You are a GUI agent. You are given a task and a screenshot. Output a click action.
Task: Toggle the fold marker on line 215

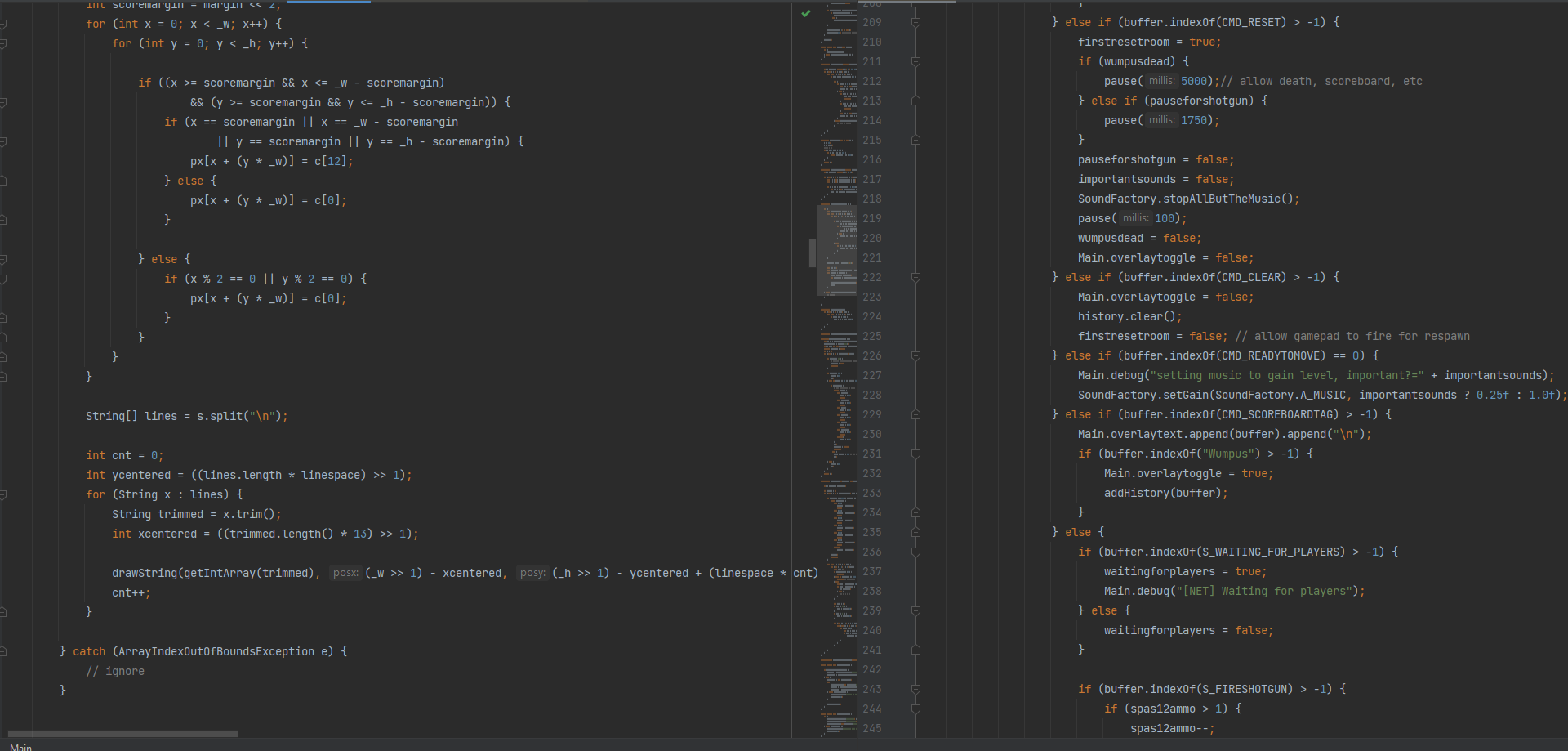tap(915, 141)
